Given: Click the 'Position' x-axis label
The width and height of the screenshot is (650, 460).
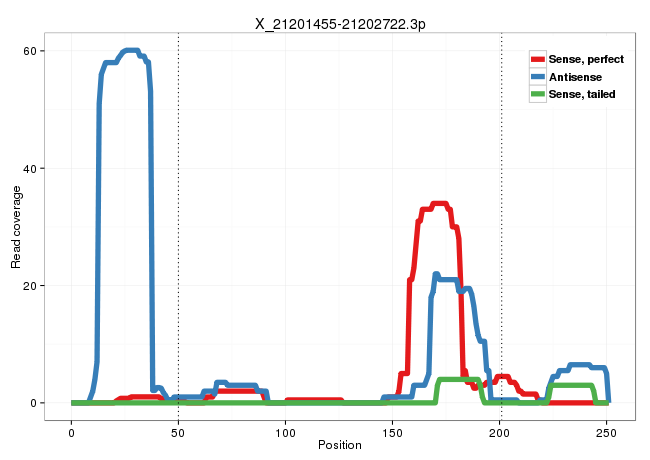Looking at the screenshot, I should coord(340,444).
